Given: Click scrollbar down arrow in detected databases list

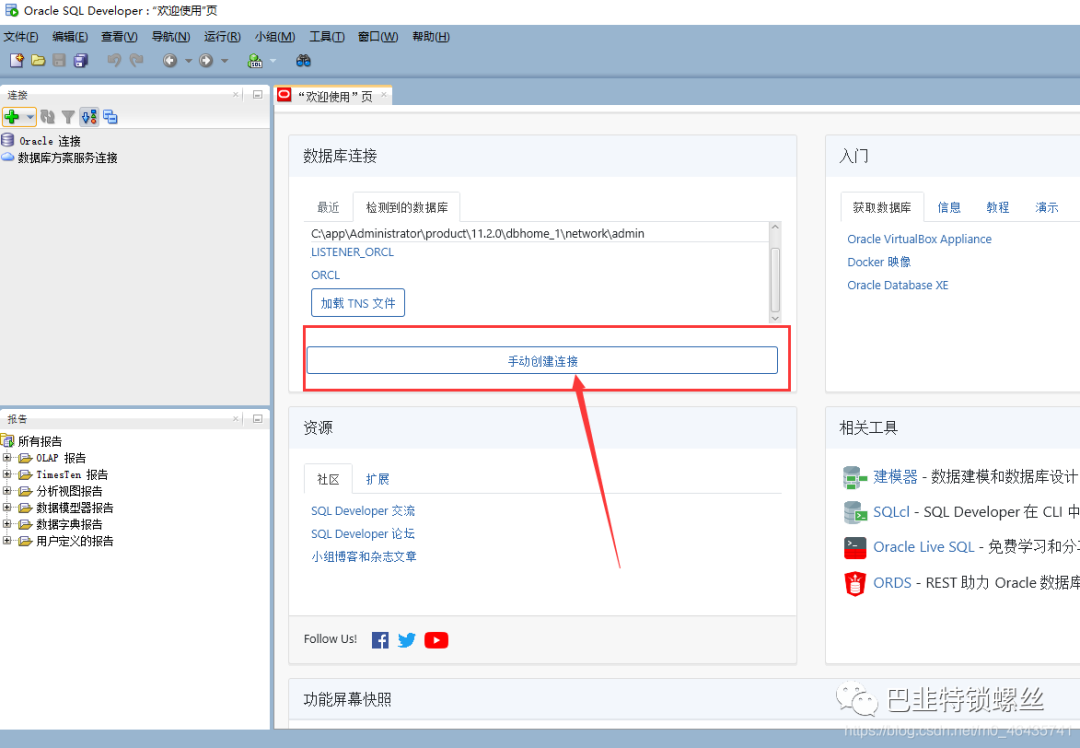Looking at the screenshot, I should [x=775, y=318].
